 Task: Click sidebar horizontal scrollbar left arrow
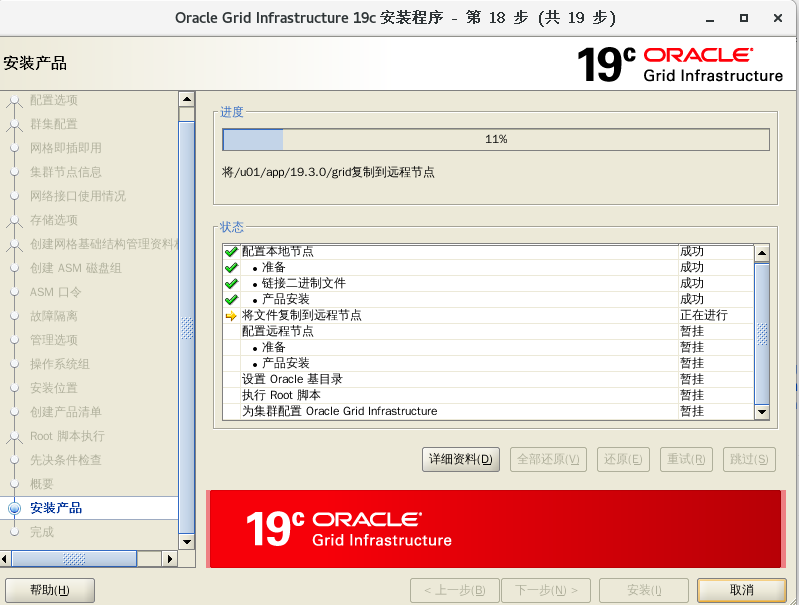[5, 559]
